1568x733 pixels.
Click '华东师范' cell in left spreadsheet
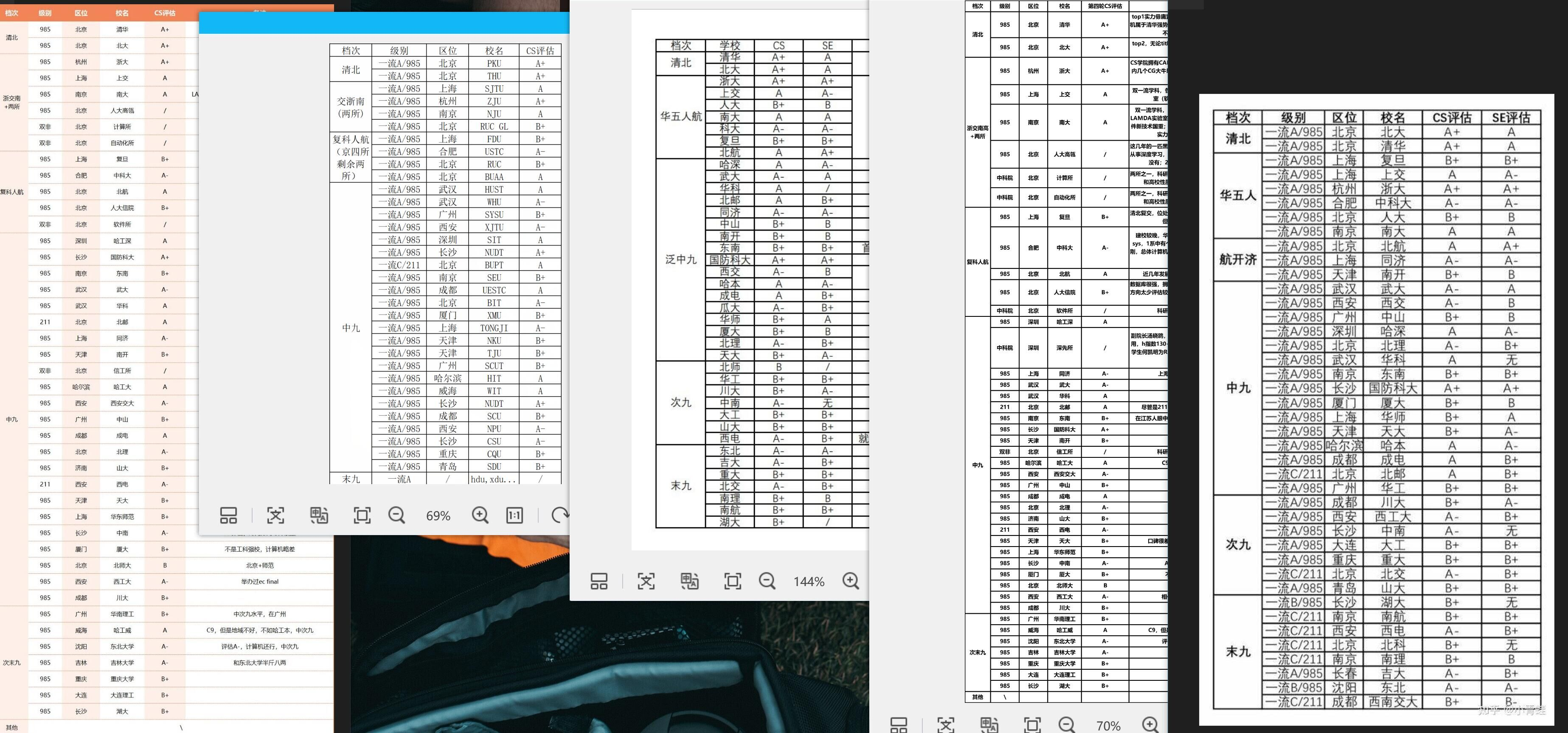click(x=122, y=516)
